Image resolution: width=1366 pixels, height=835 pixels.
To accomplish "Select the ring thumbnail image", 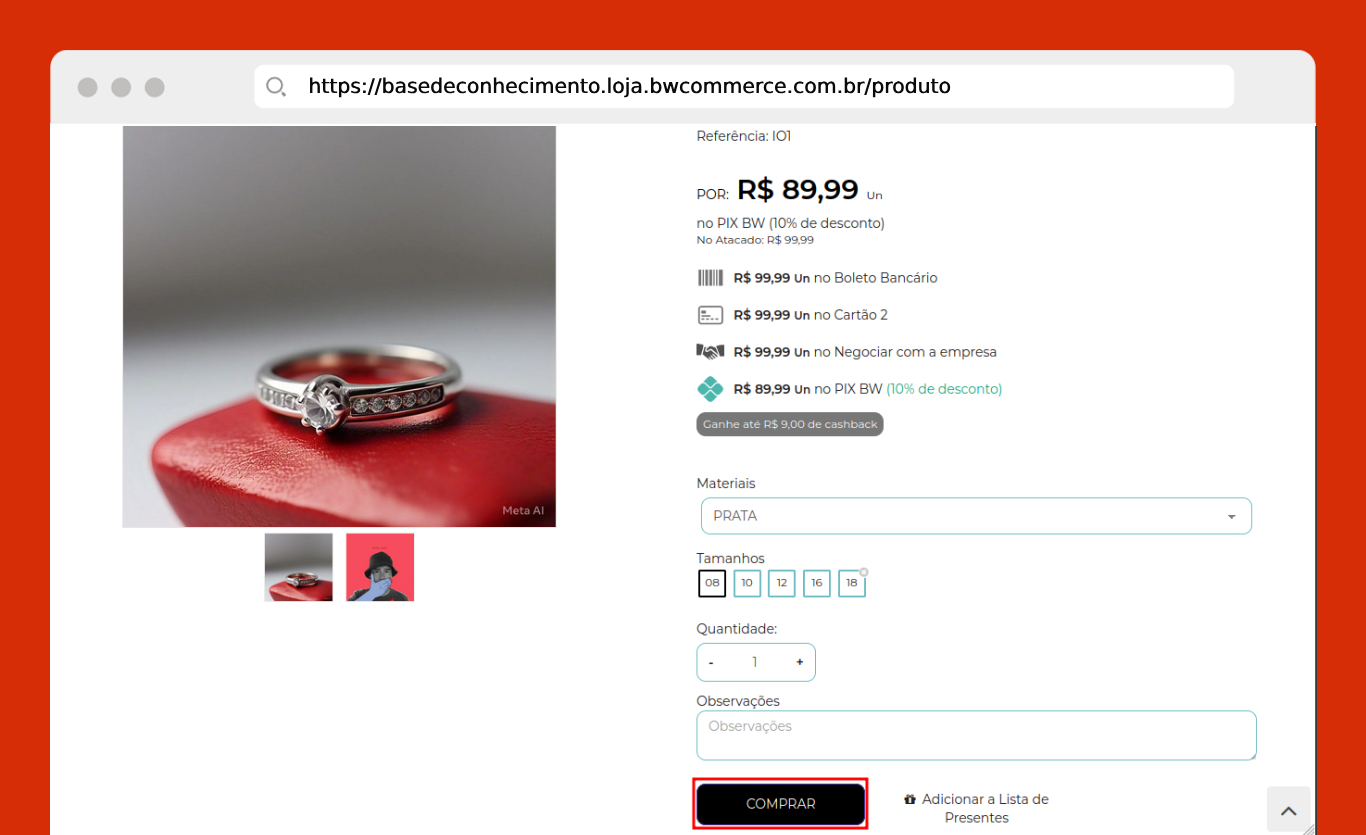I will 299,567.
